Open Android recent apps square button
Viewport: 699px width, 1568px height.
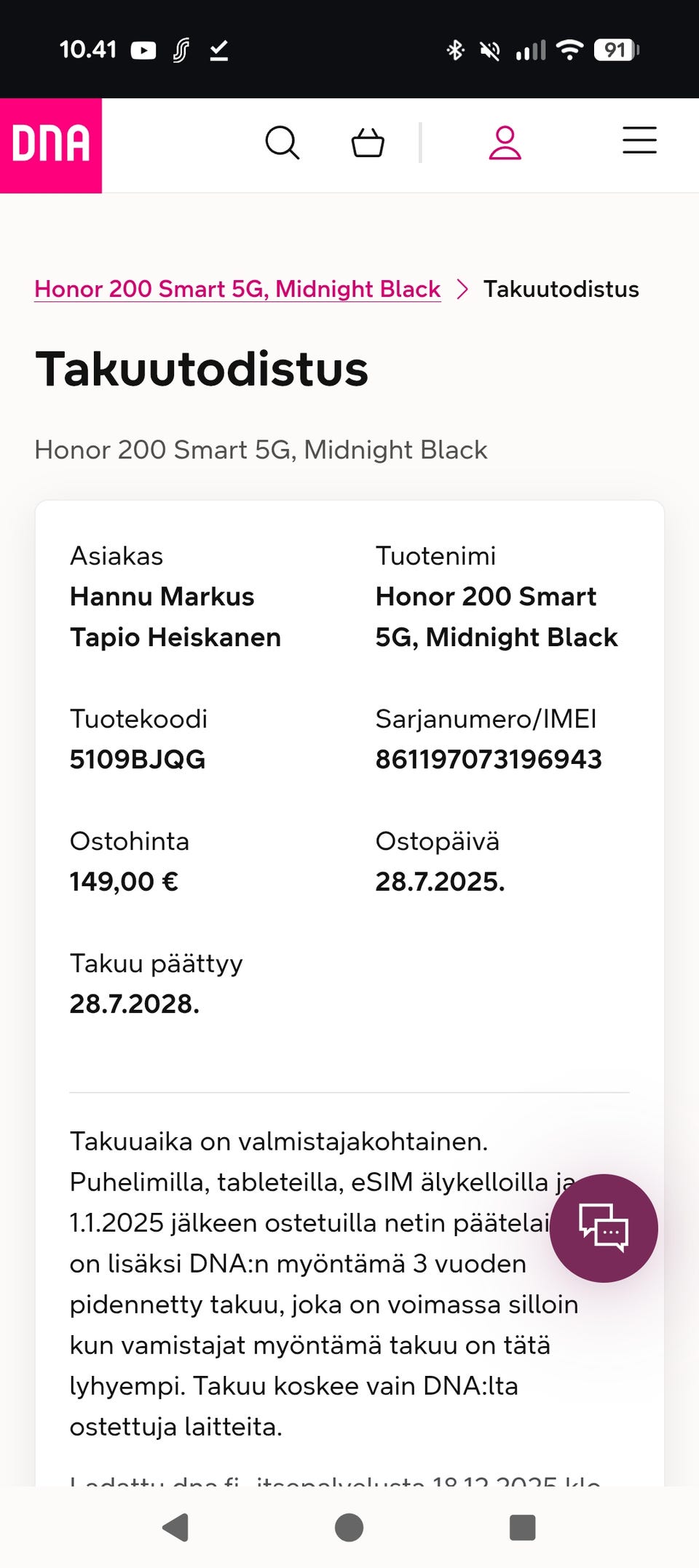coord(522,1527)
